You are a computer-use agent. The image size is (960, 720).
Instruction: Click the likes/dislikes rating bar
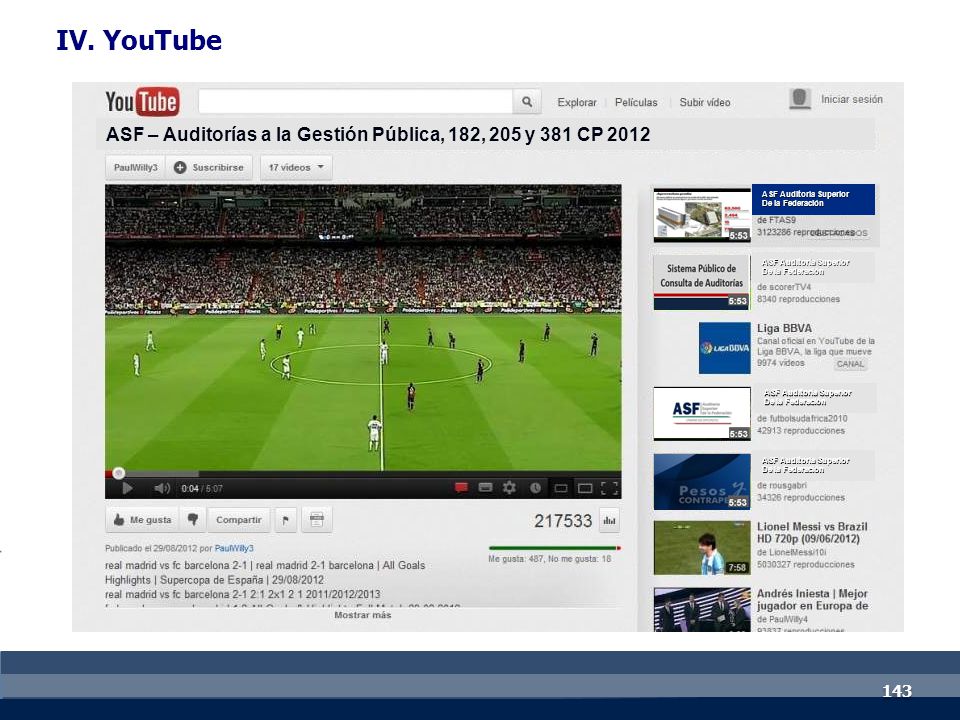coord(555,548)
